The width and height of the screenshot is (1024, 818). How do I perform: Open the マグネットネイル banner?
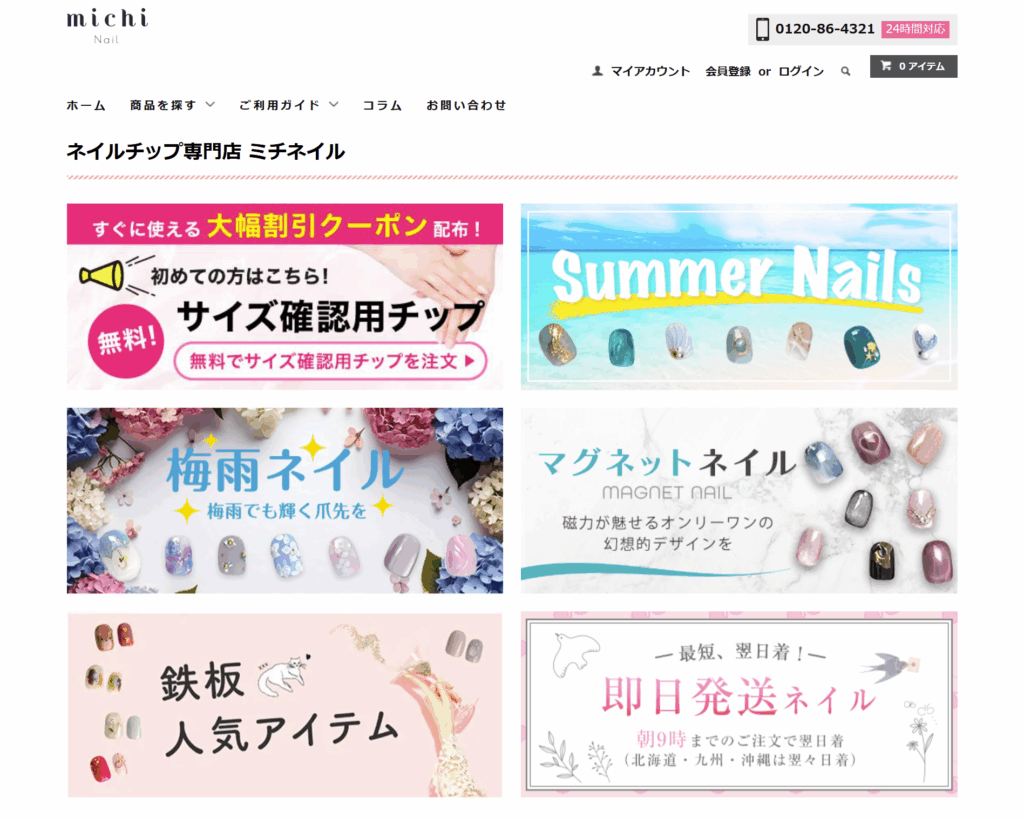[x=739, y=501]
